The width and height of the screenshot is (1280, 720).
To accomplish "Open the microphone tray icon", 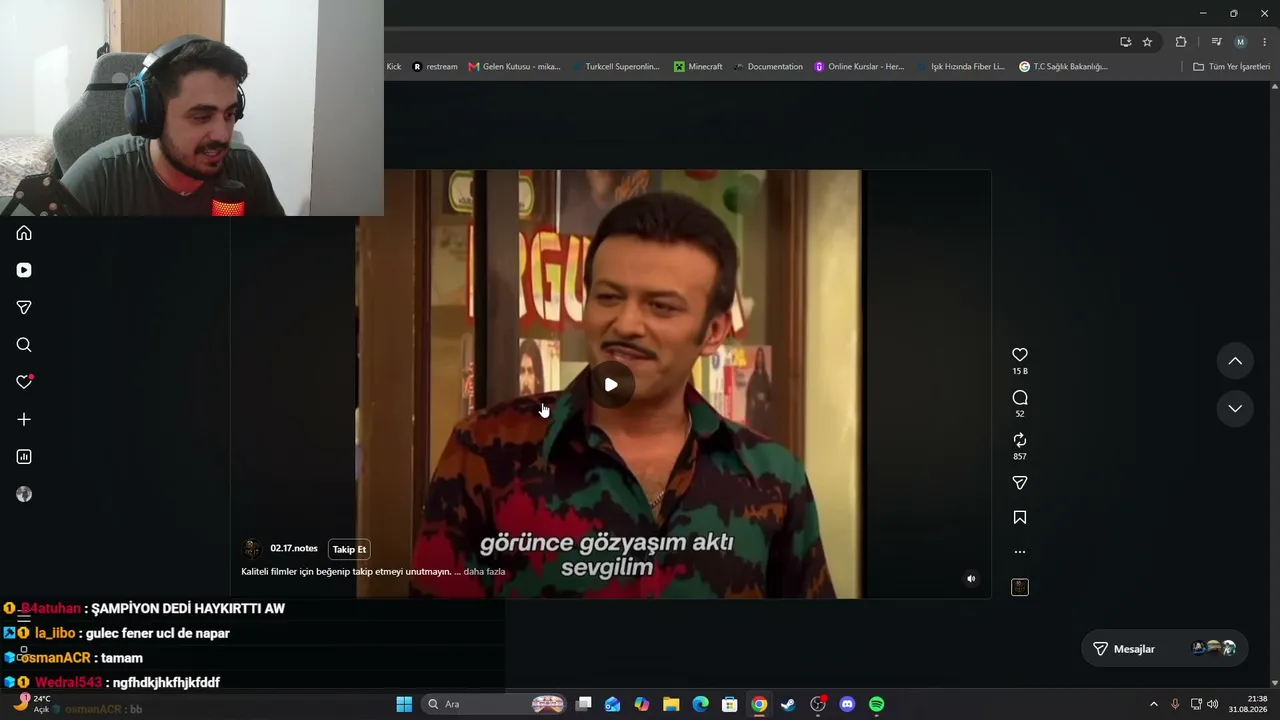I will tap(1175, 704).
